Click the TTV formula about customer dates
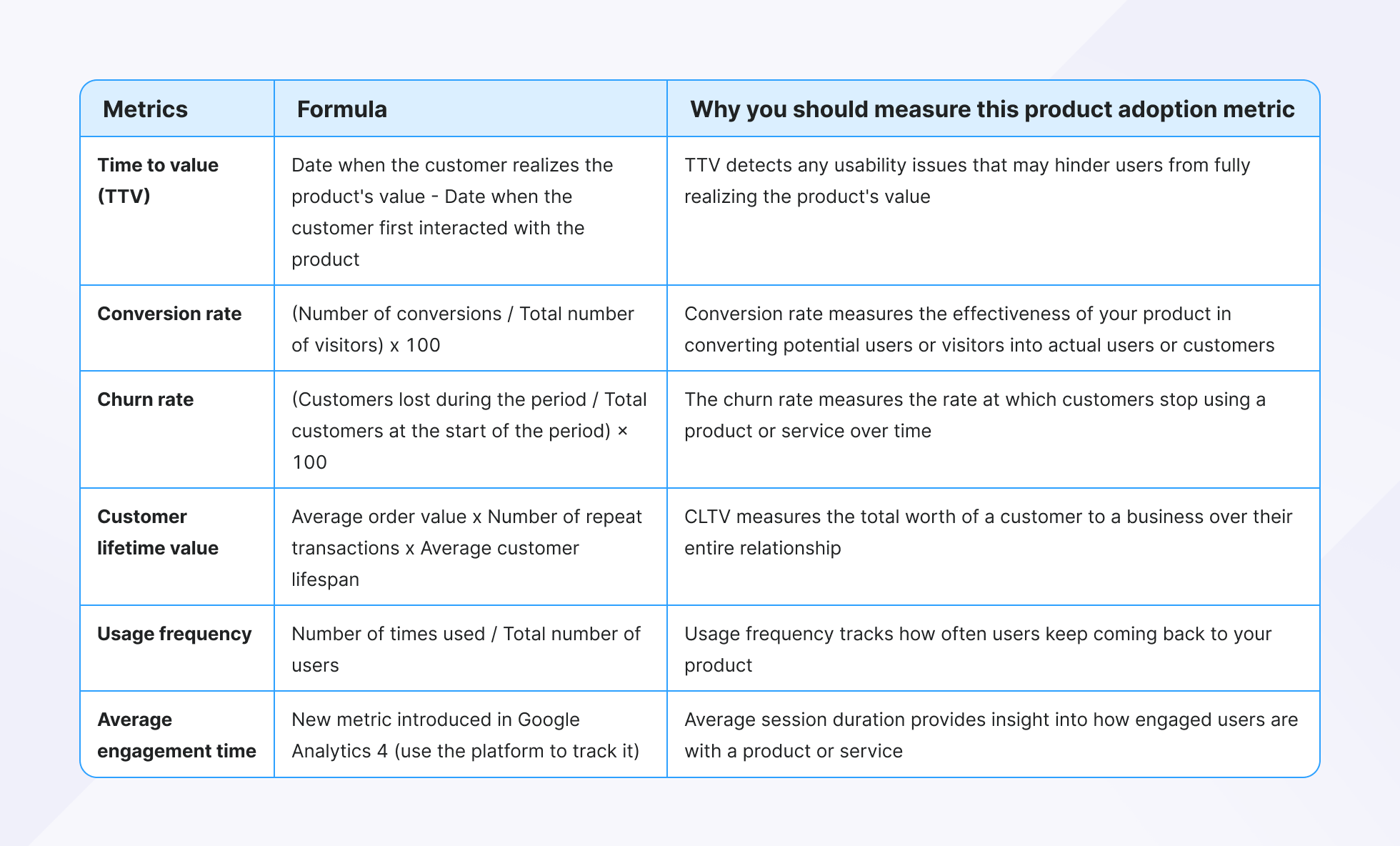 pyautogui.click(x=452, y=212)
